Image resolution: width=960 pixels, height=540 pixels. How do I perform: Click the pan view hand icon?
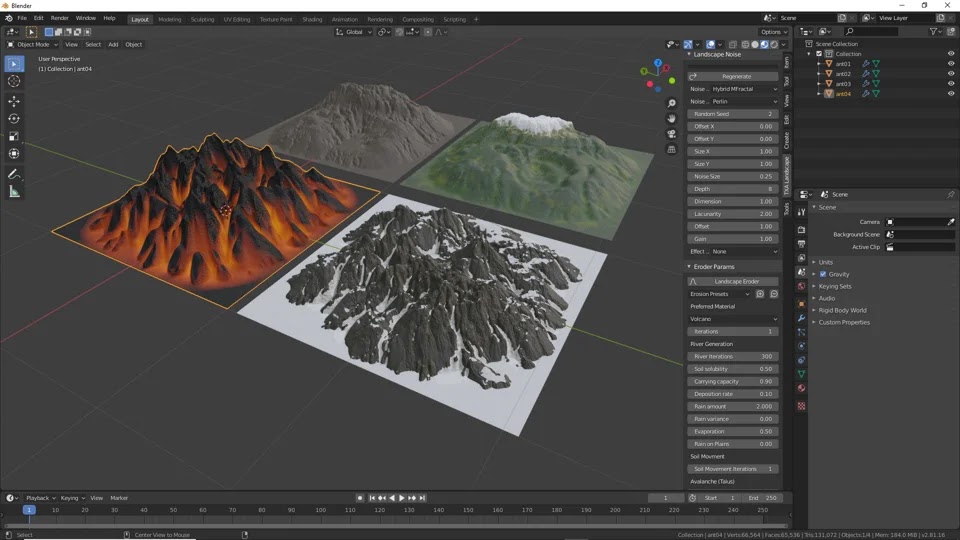click(x=672, y=119)
